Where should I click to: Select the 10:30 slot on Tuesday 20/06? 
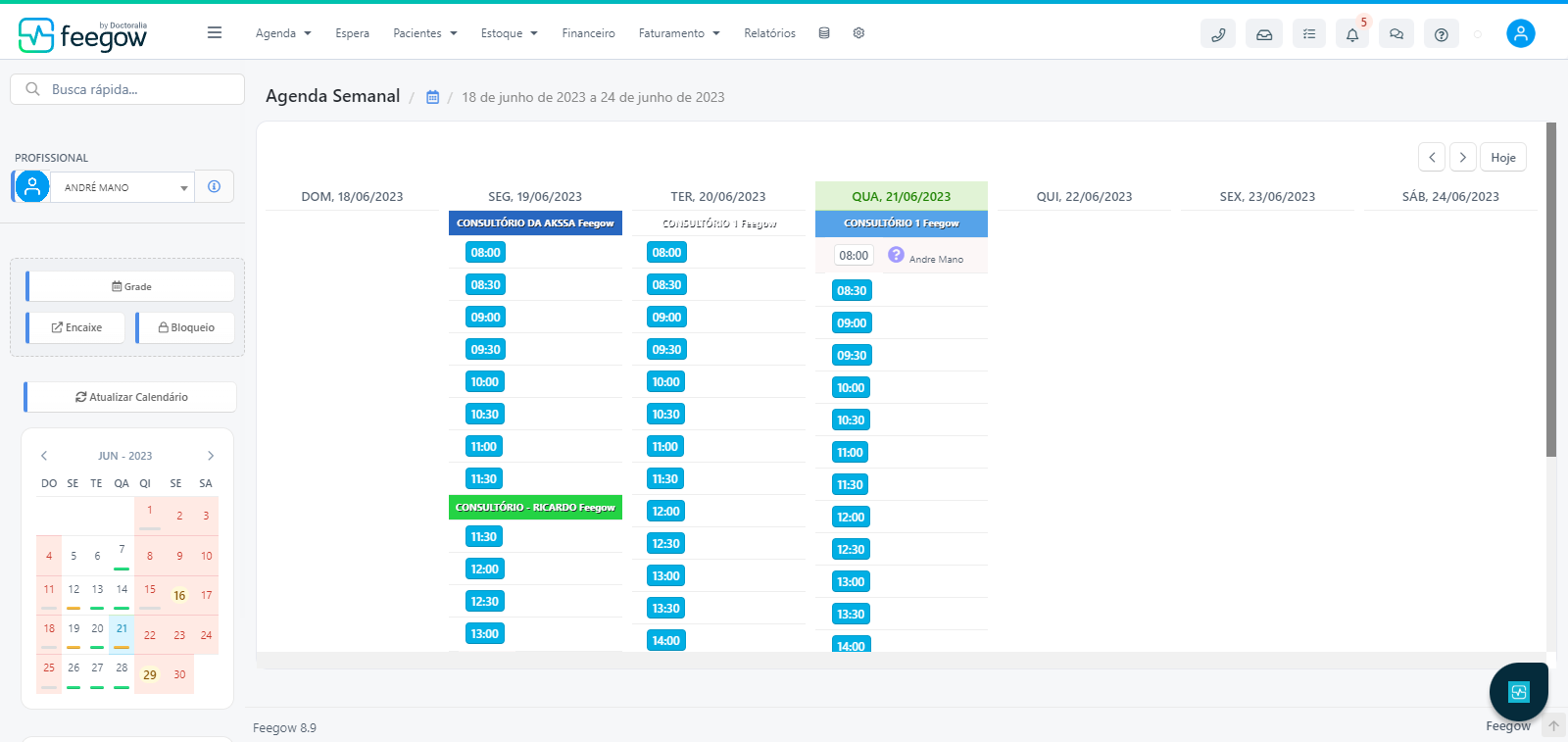[666, 414]
